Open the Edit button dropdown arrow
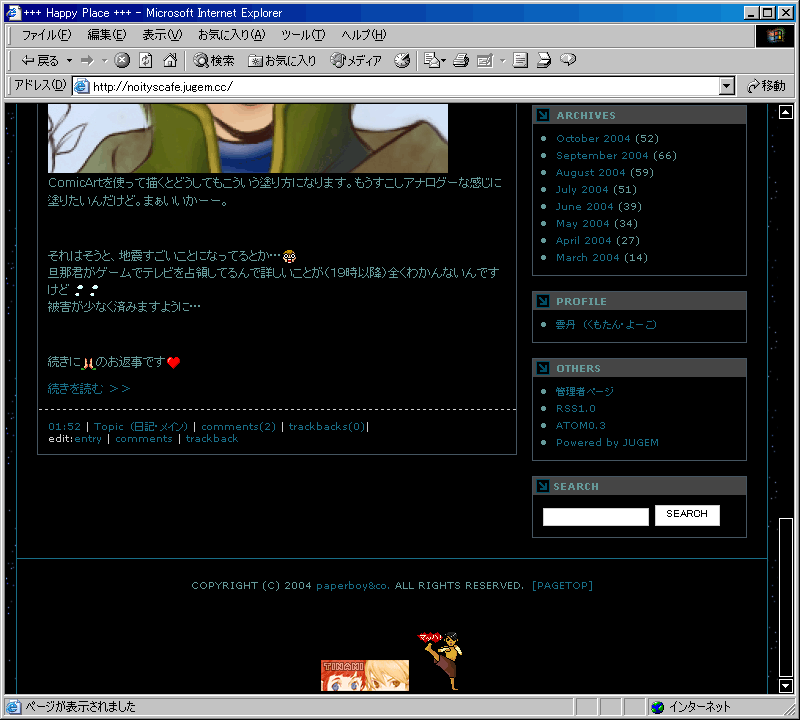800x720 pixels. point(503,61)
